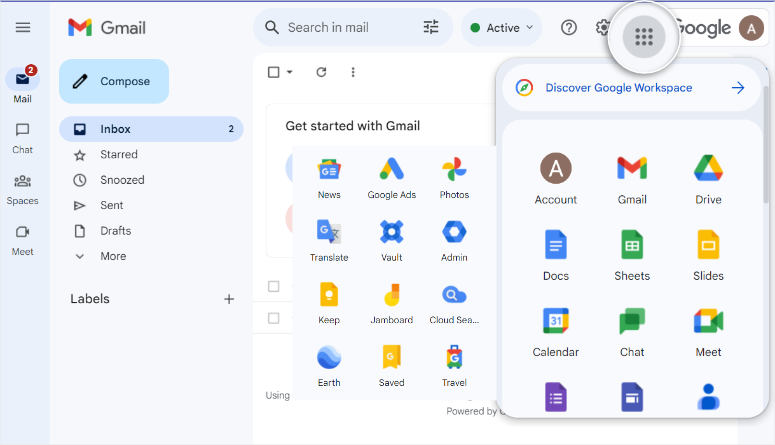Click the search magnifier icon
The image size is (775, 445).
pyautogui.click(x=271, y=27)
